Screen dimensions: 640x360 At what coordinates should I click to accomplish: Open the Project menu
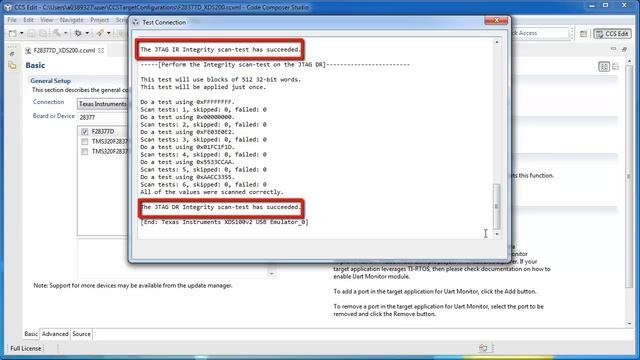(100, 20)
